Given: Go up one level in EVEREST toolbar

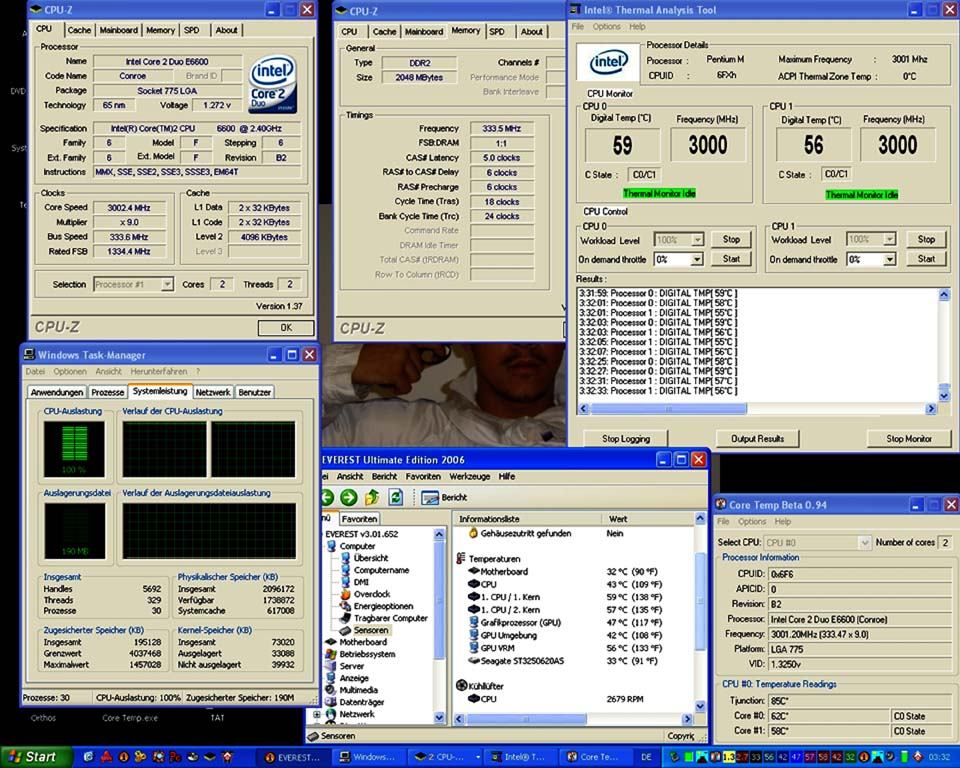Looking at the screenshot, I should pos(372,497).
